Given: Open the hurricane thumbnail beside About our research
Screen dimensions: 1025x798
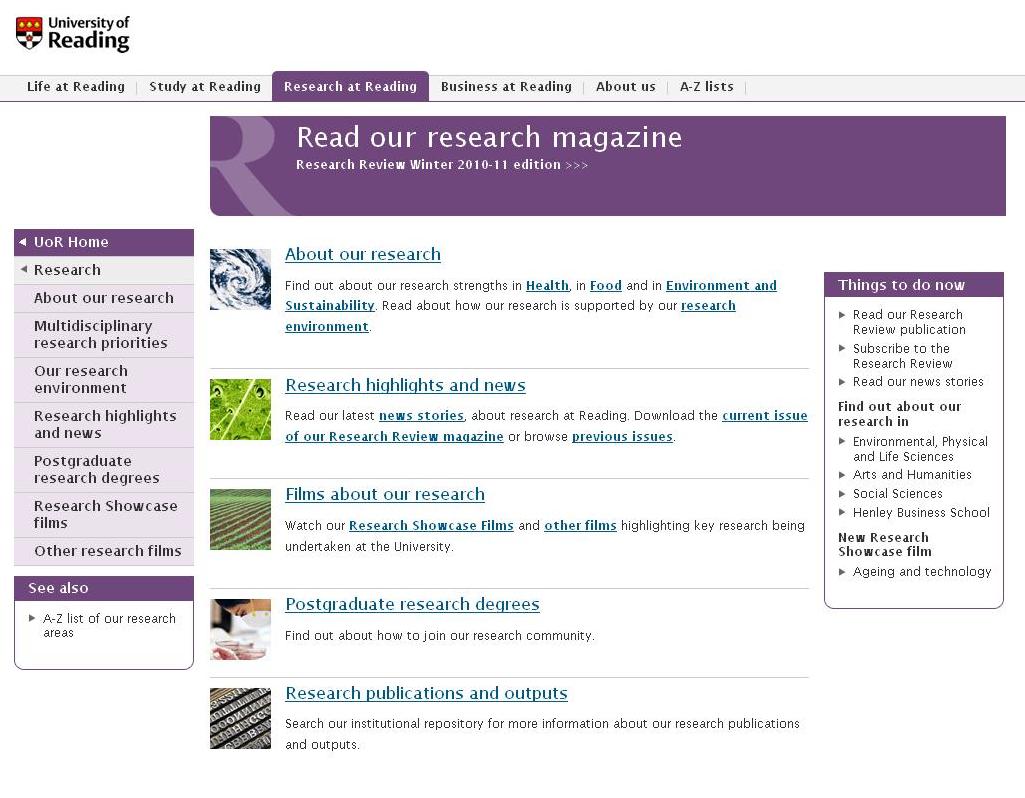Looking at the screenshot, I should point(240,279).
